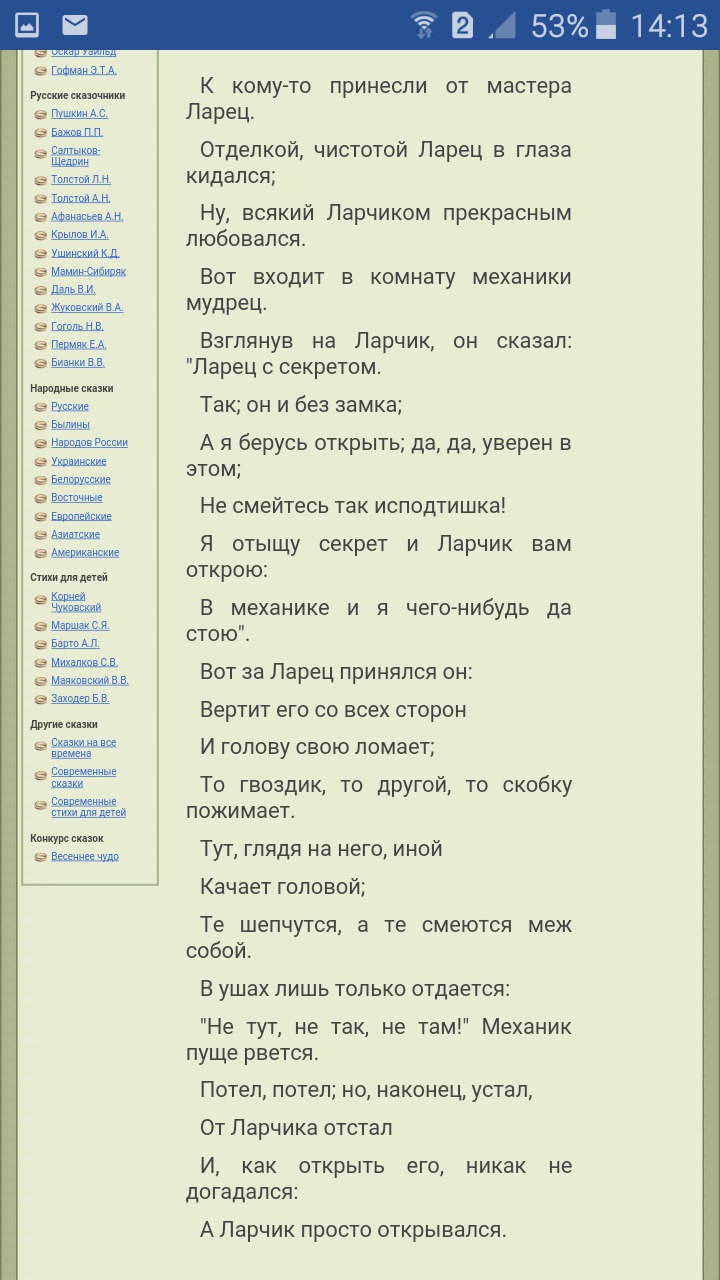Open the Жуковский В.А. link

[87, 308]
